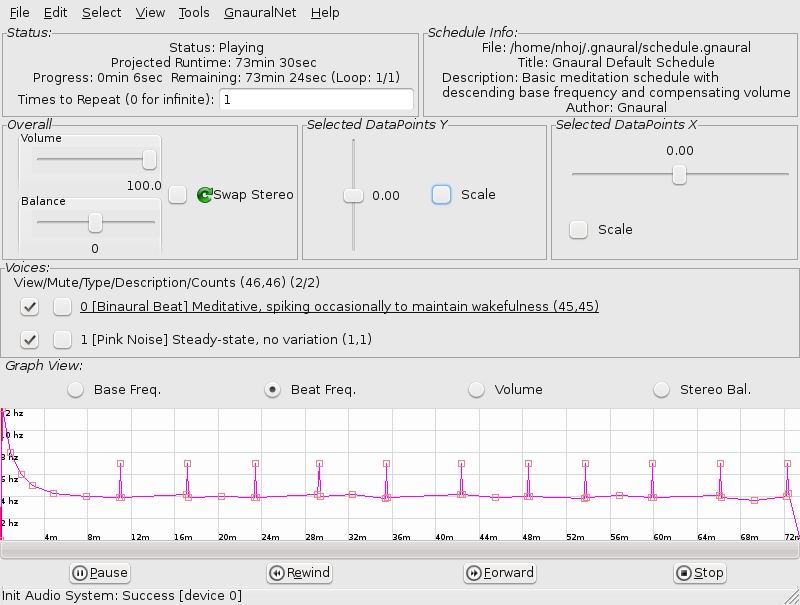
Task: Open the Binaural Beat voice description link
Action: pos(339,307)
